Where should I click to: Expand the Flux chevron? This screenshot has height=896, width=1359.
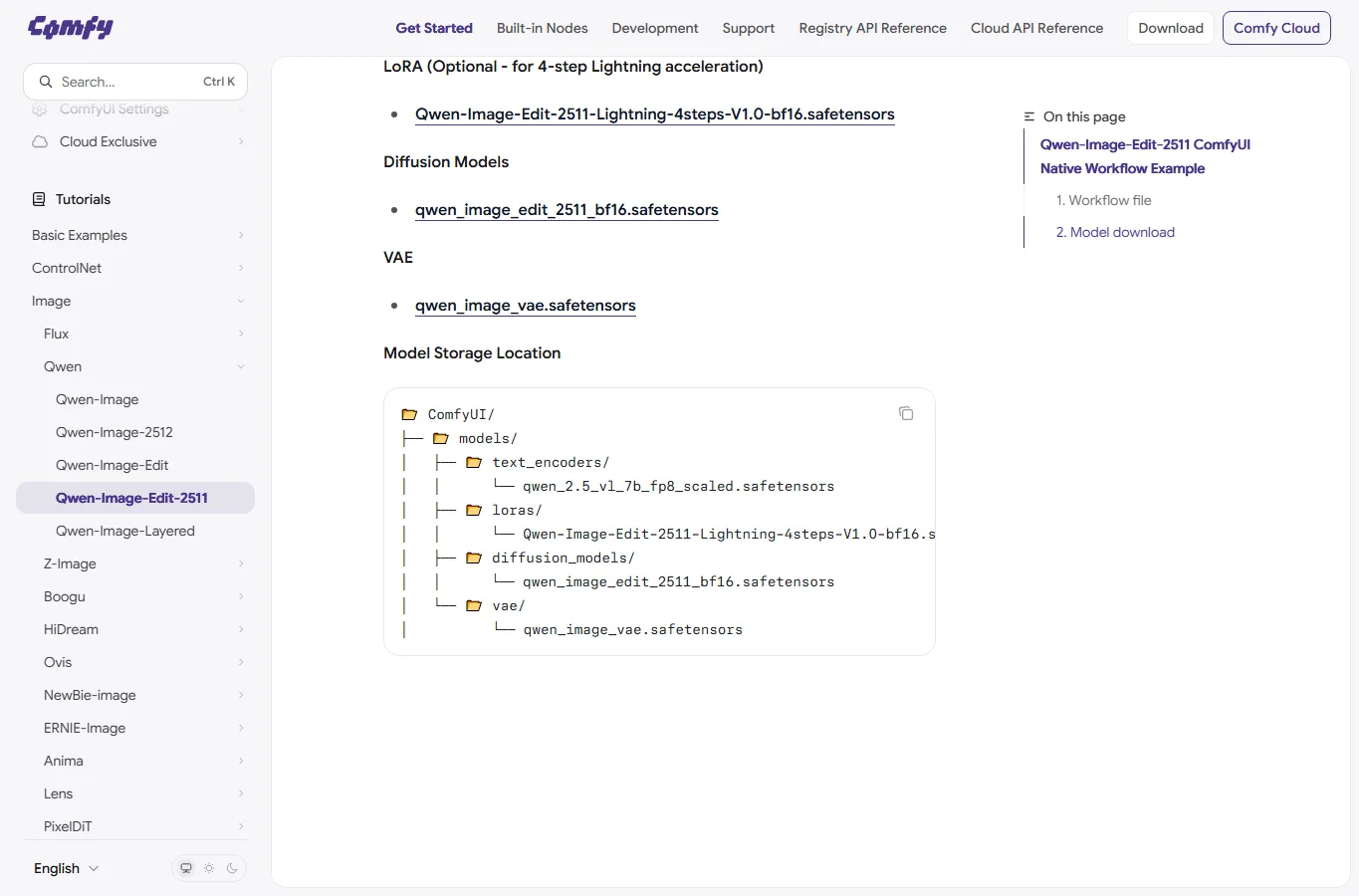click(241, 334)
